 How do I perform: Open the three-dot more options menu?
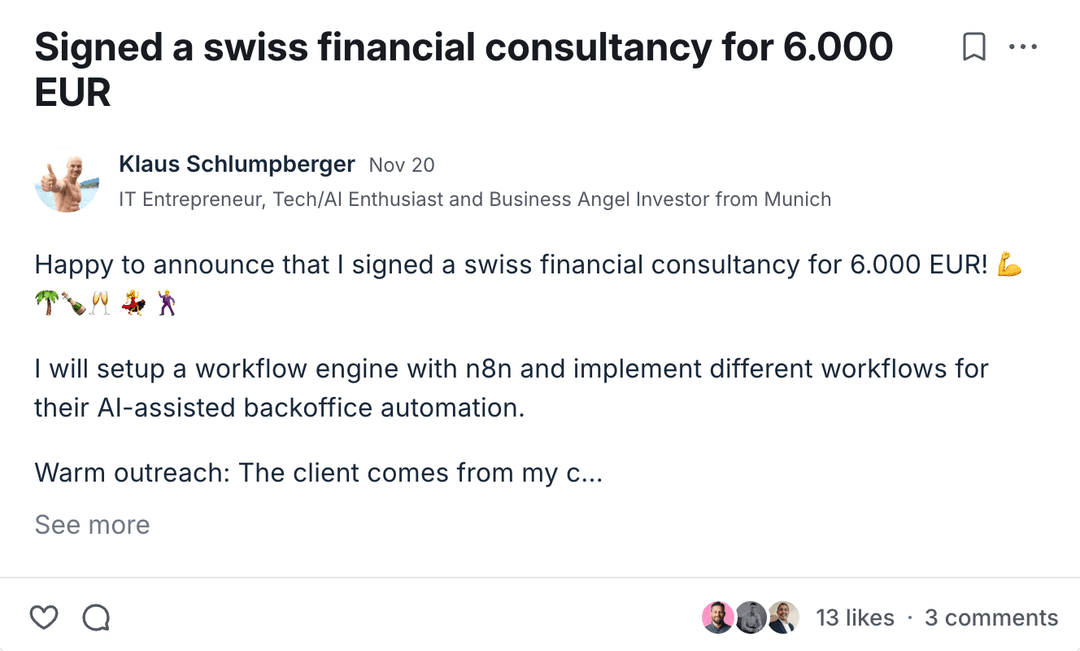(x=1023, y=47)
